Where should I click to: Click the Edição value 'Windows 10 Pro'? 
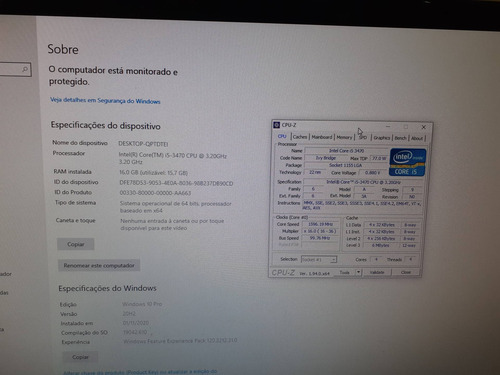click(x=142, y=304)
